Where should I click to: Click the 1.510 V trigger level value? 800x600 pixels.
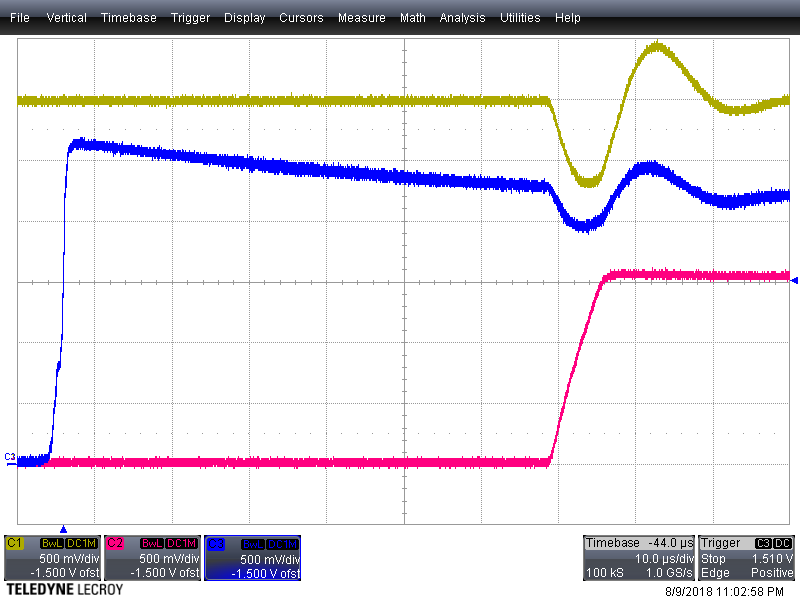(x=772, y=559)
